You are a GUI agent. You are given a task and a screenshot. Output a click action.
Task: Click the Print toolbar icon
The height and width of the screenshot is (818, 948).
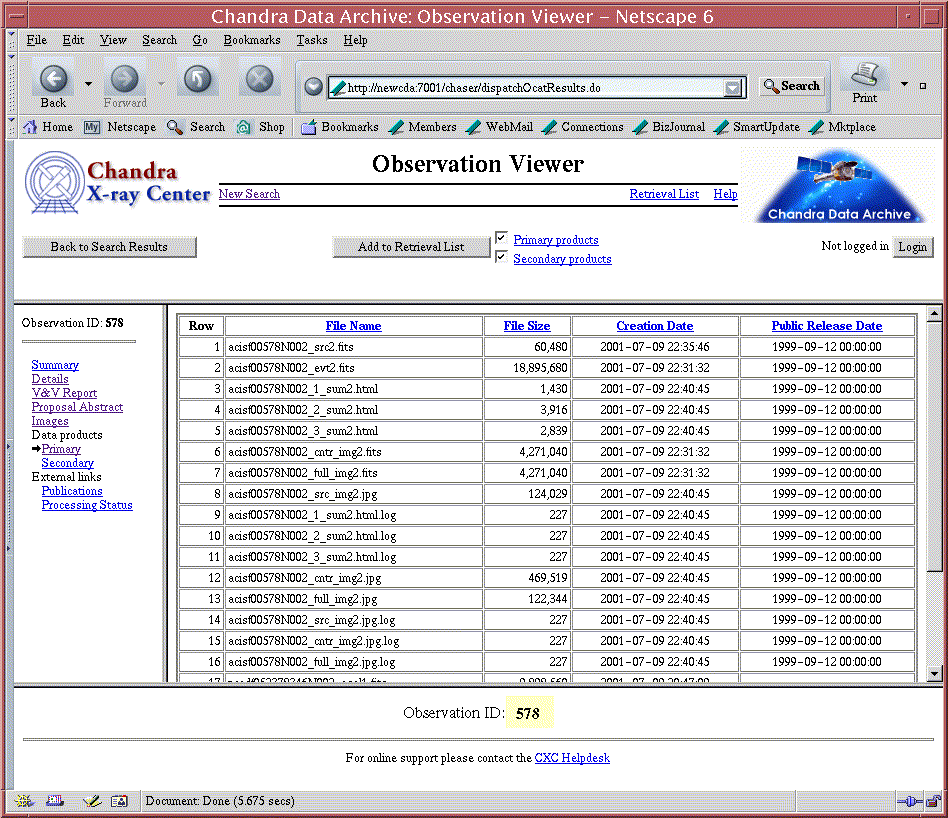[x=865, y=76]
